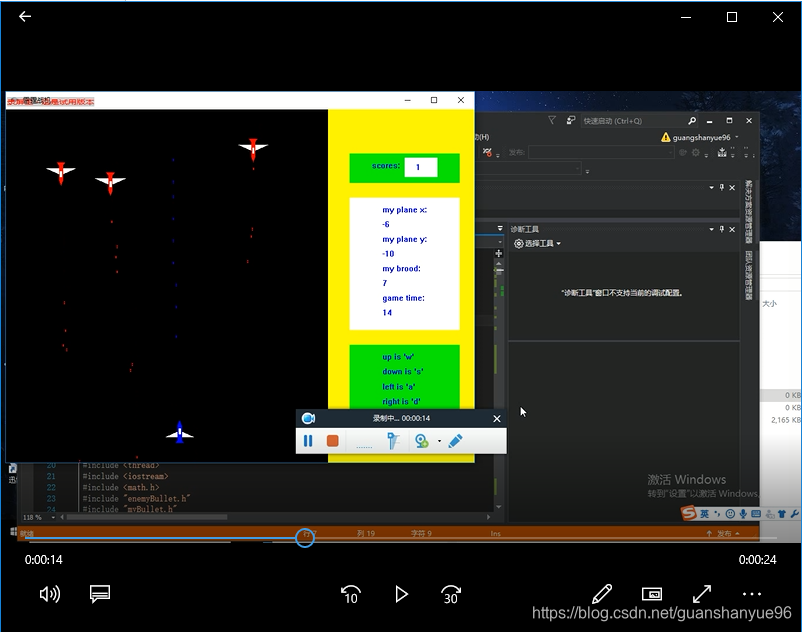
Task: Toggle IME punctuation mode
Action: tap(717, 514)
